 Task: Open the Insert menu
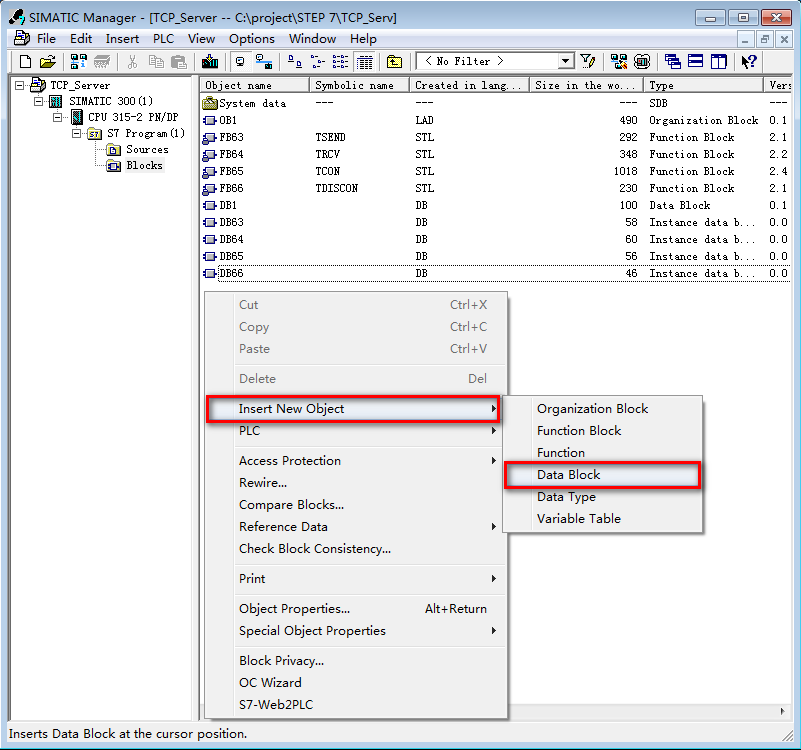[x=122, y=39]
